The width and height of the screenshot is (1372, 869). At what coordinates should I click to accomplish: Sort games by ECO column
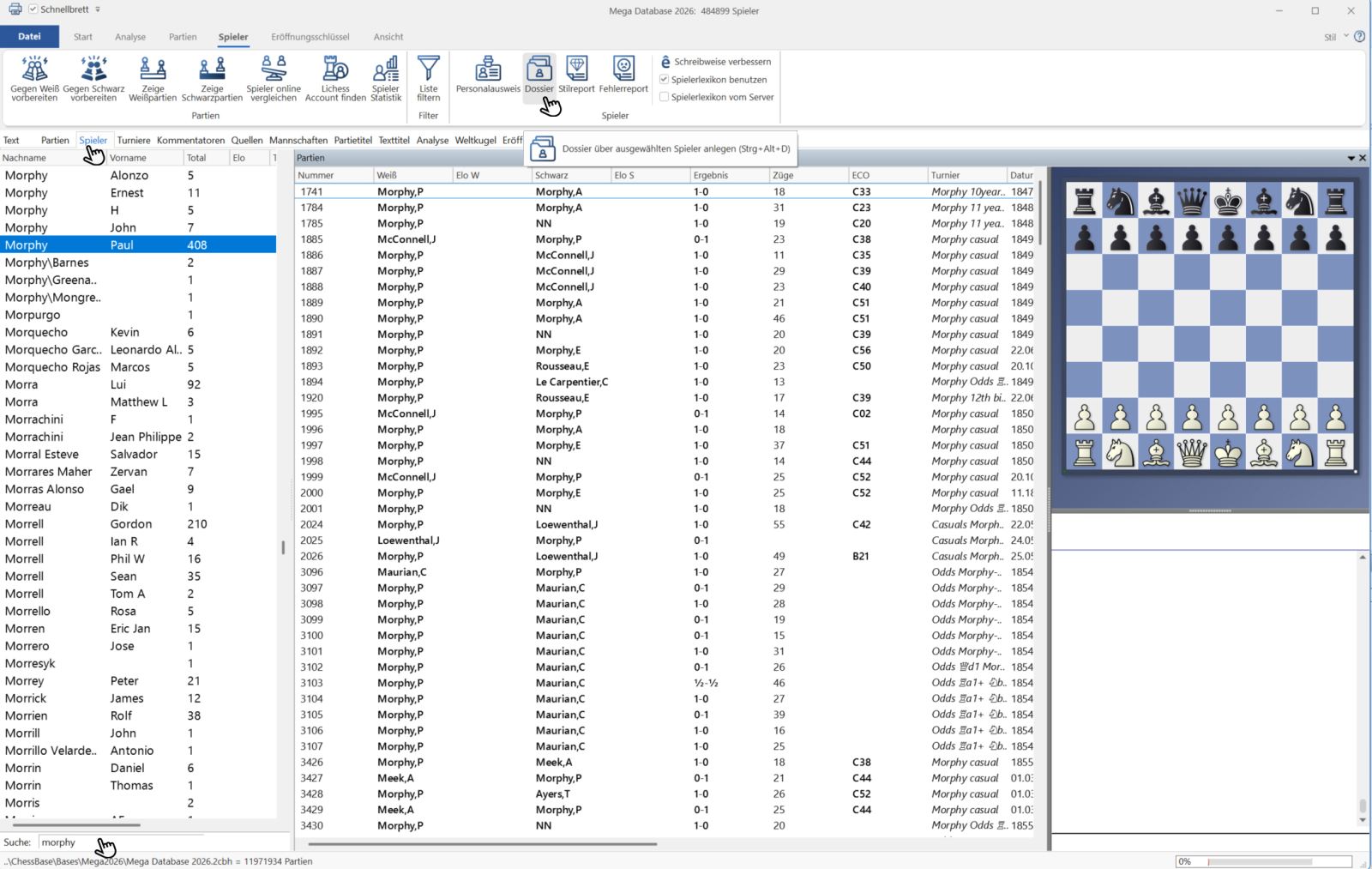888,175
